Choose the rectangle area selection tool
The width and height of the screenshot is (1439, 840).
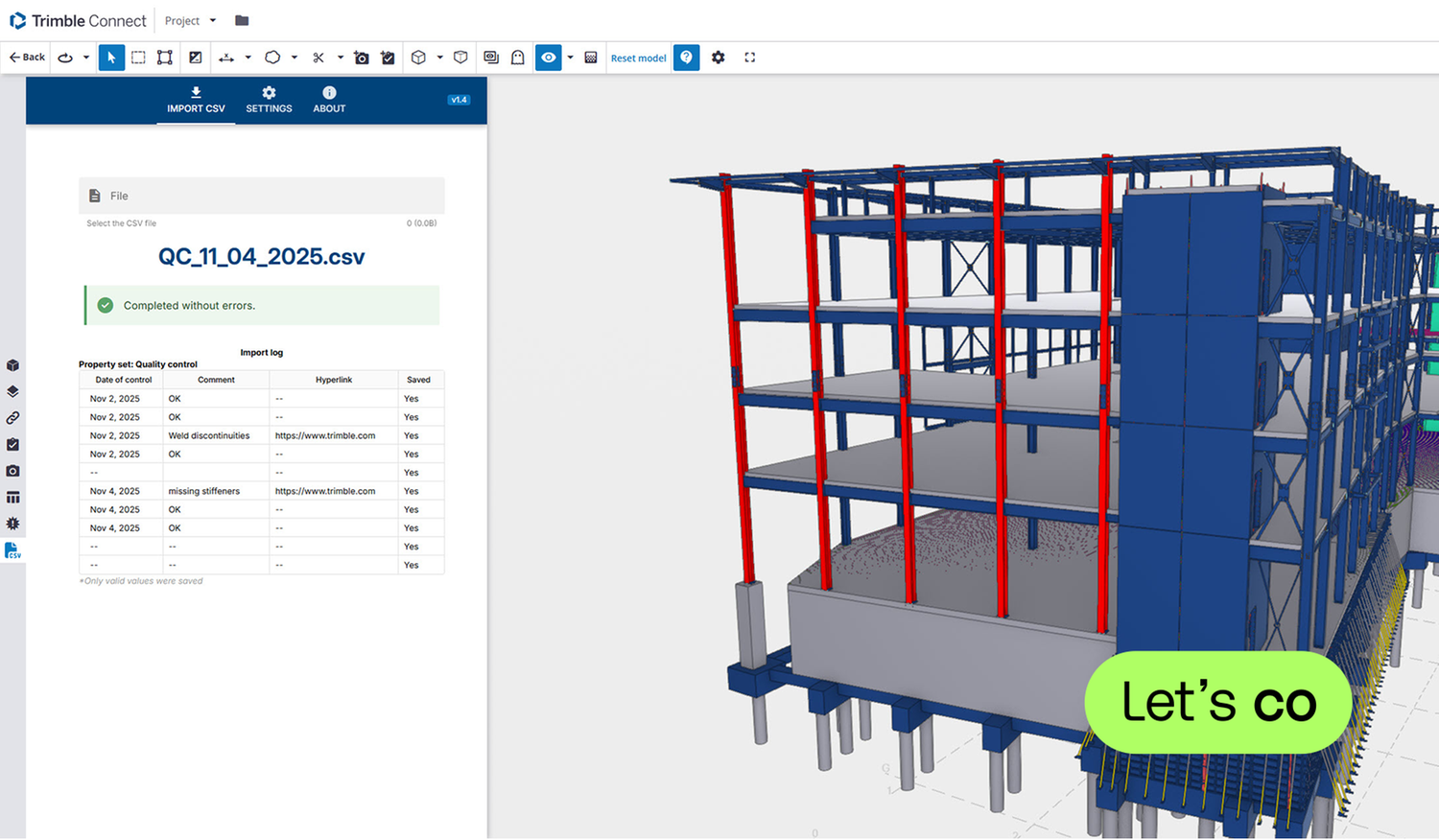[x=138, y=58]
